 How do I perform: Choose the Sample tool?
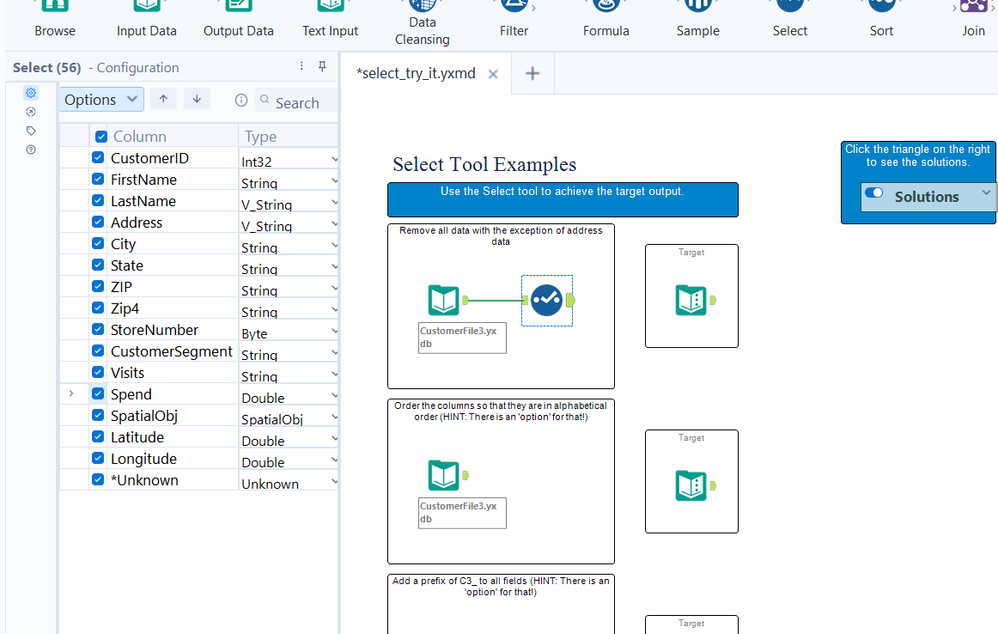pyautogui.click(x=698, y=19)
